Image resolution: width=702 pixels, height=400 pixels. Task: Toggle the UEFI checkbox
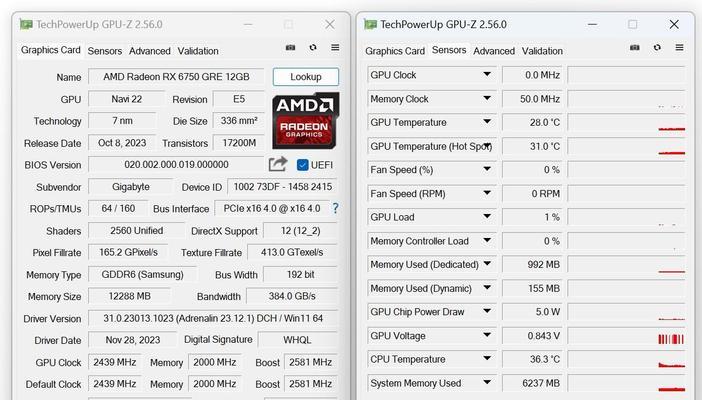(x=303, y=165)
